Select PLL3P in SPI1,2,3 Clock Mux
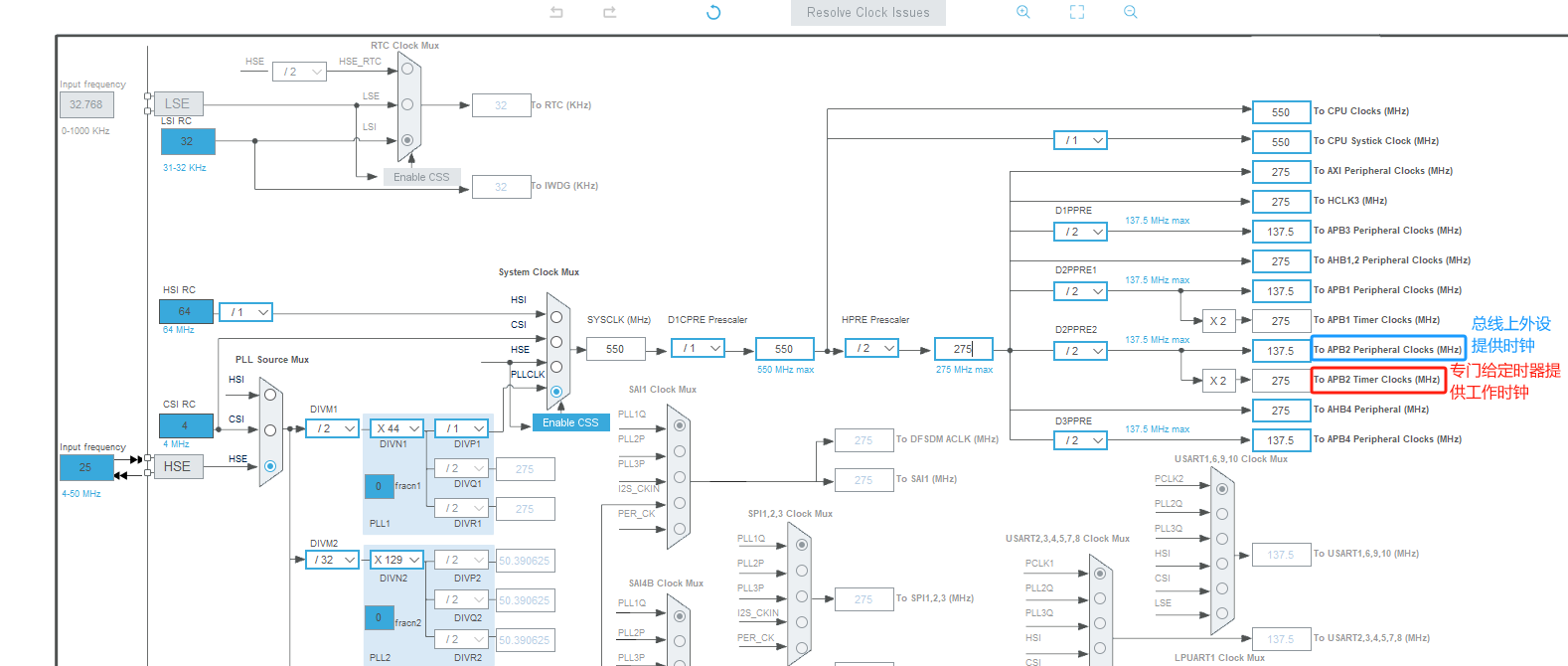This screenshot has height=666, width=1568. click(802, 596)
